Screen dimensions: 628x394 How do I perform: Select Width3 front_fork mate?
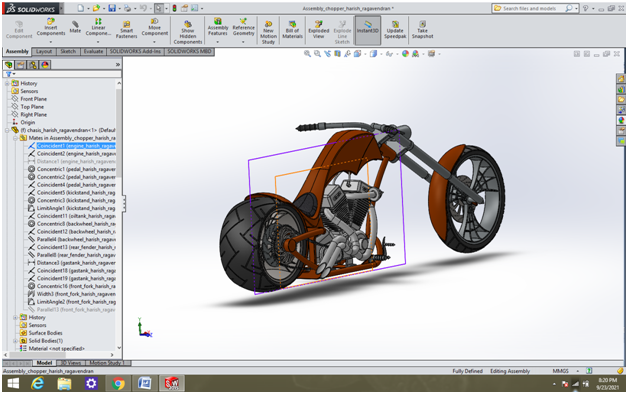tap(76, 294)
